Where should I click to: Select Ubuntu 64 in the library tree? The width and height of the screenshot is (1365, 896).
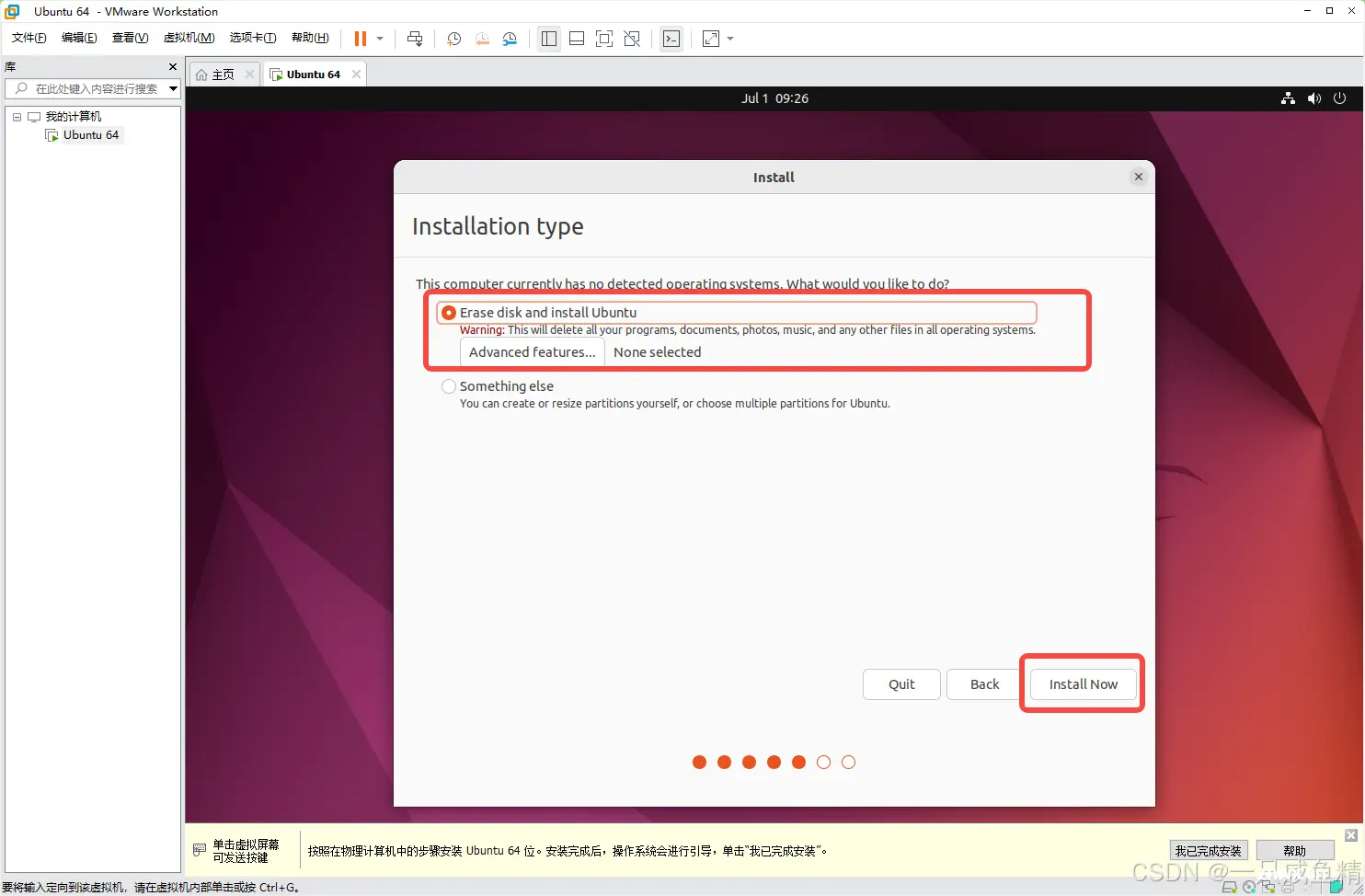coord(90,135)
